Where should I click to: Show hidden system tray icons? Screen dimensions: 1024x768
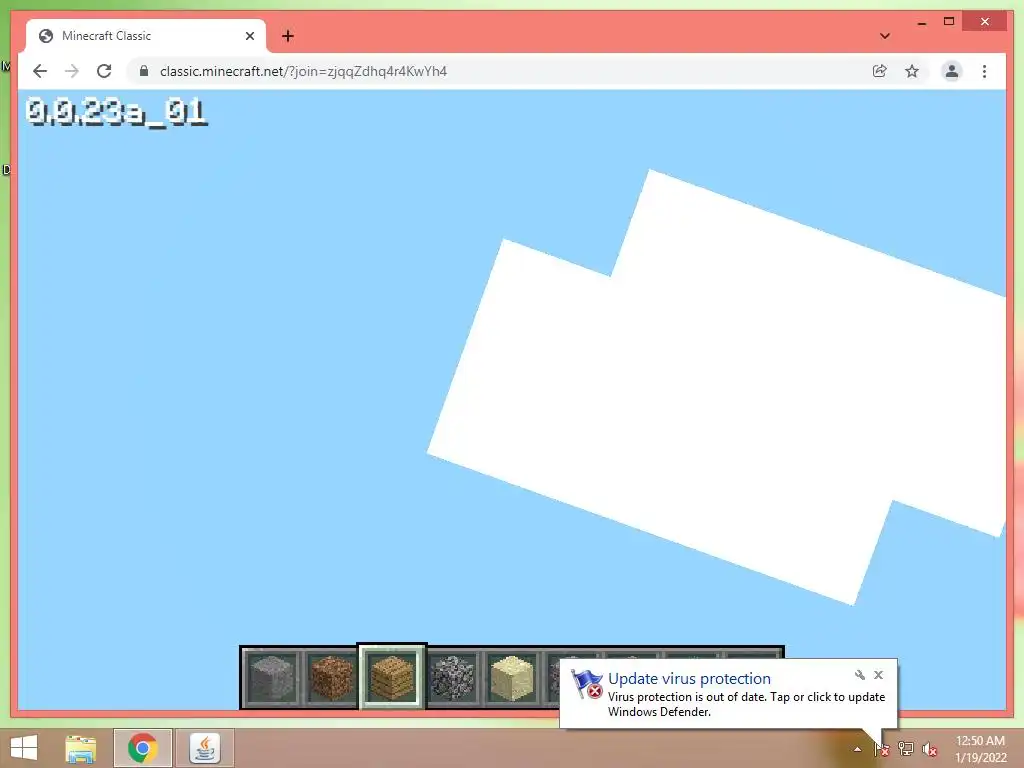(857, 749)
